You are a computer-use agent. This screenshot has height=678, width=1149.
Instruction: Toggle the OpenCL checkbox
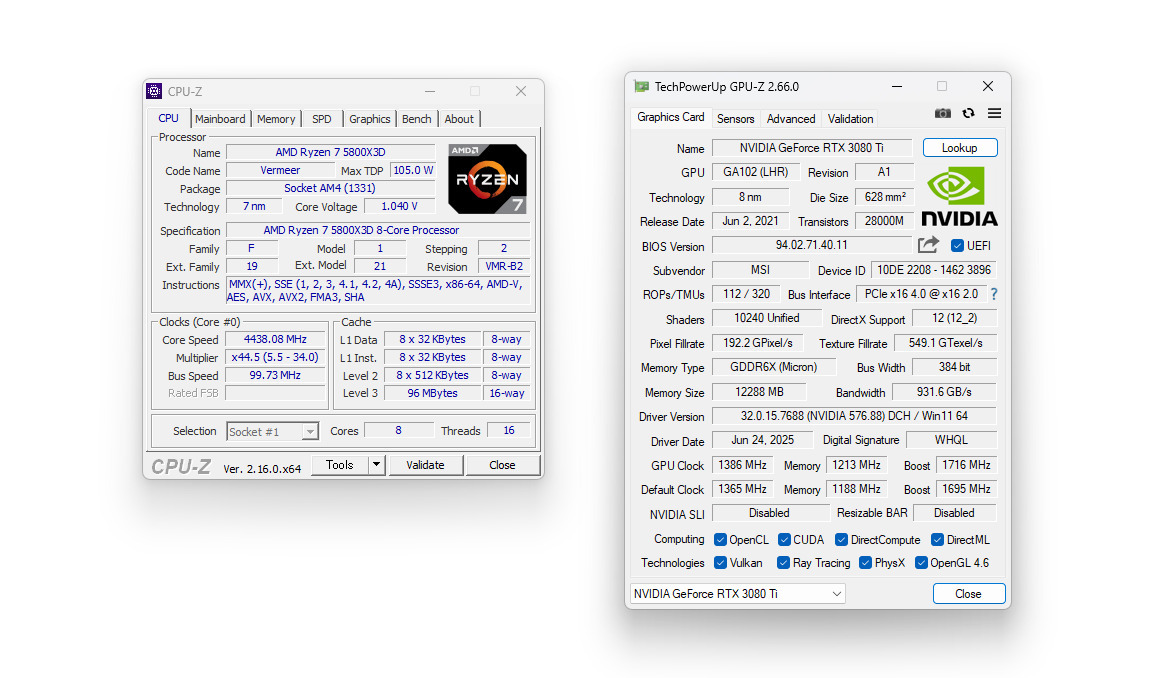(720, 539)
